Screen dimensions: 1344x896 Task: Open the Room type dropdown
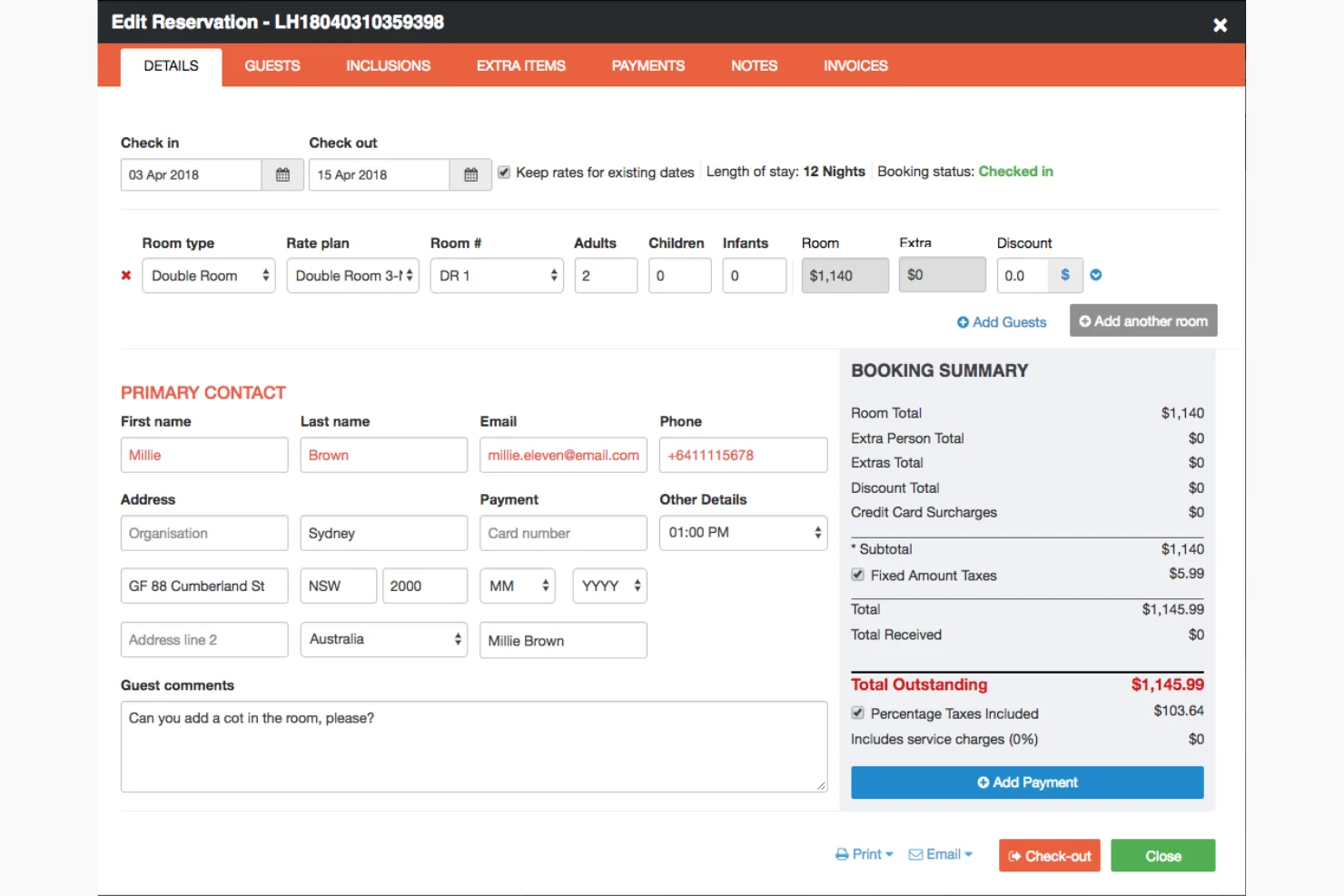click(208, 275)
